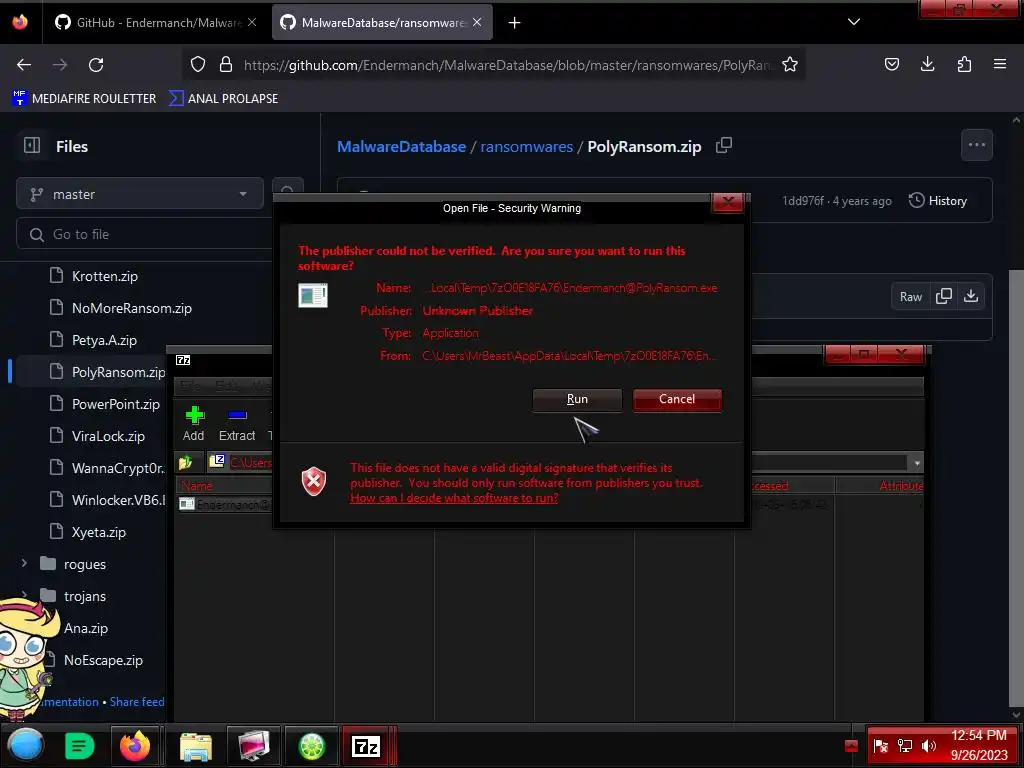Save page to Pocket

pyautogui.click(x=891, y=64)
